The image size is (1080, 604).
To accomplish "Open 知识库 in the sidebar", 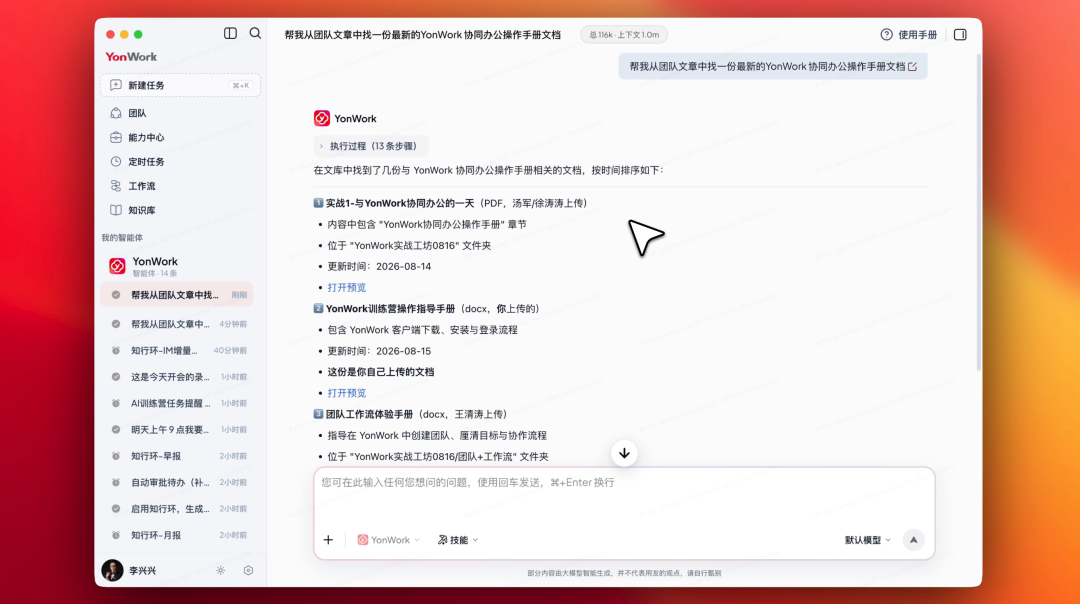I will coord(180,210).
